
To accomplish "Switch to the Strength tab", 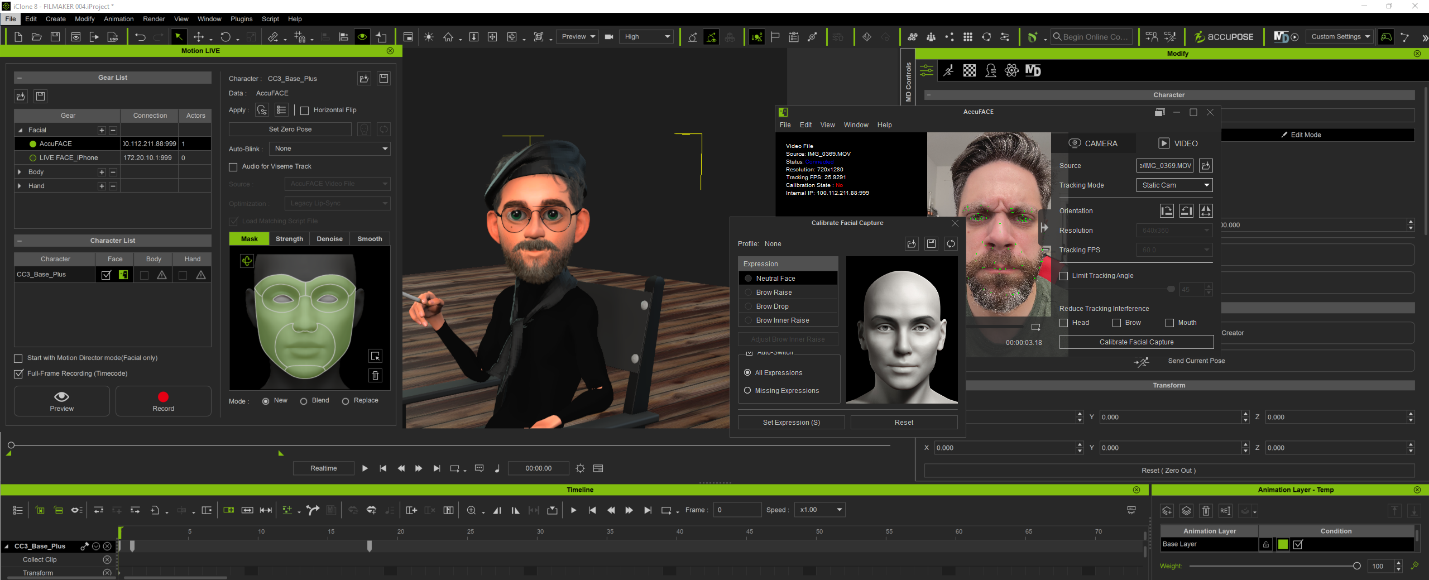I will click(289, 239).
